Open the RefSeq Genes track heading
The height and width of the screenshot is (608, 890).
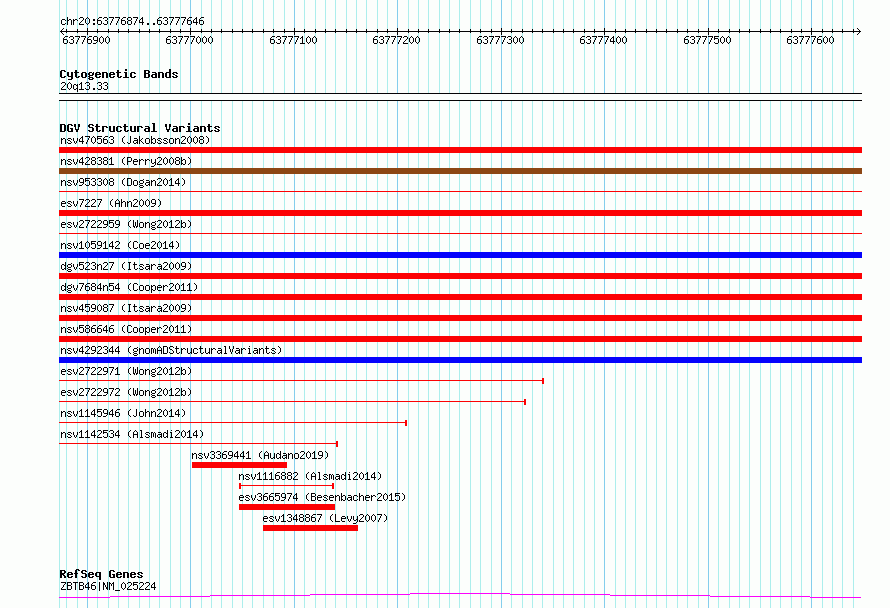coord(101,575)
